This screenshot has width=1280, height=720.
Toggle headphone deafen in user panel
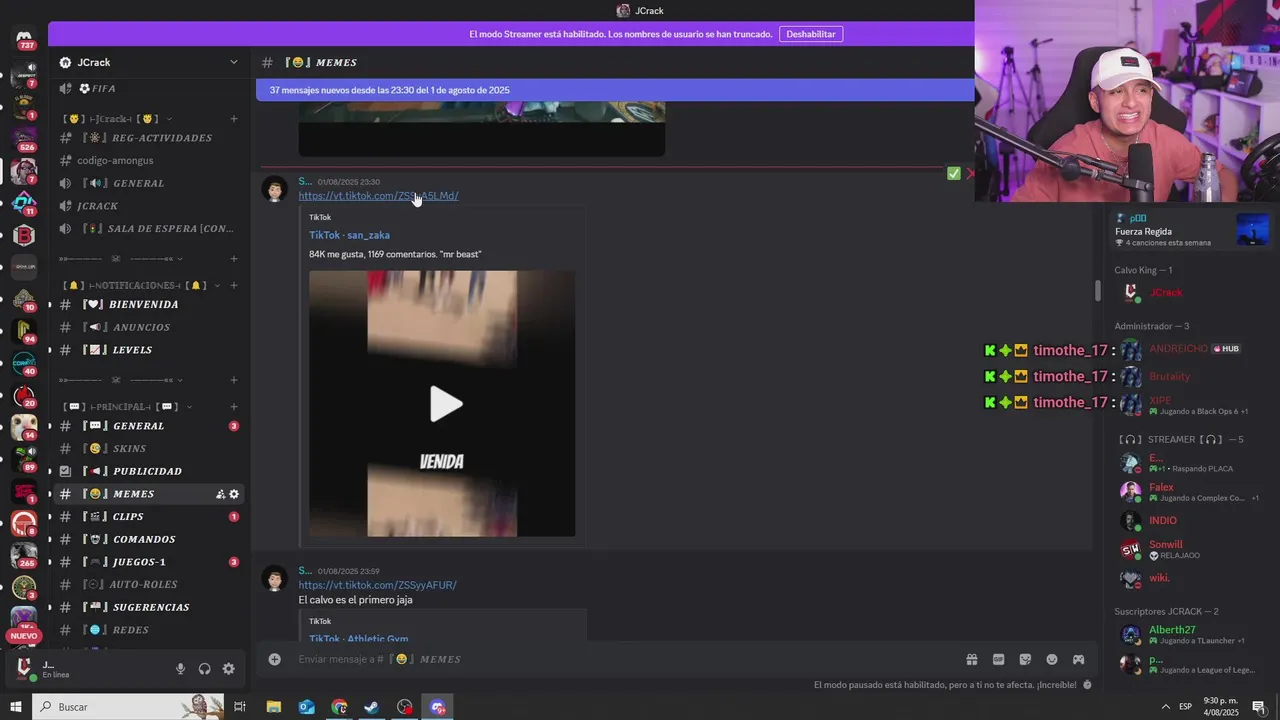(205, 669)
